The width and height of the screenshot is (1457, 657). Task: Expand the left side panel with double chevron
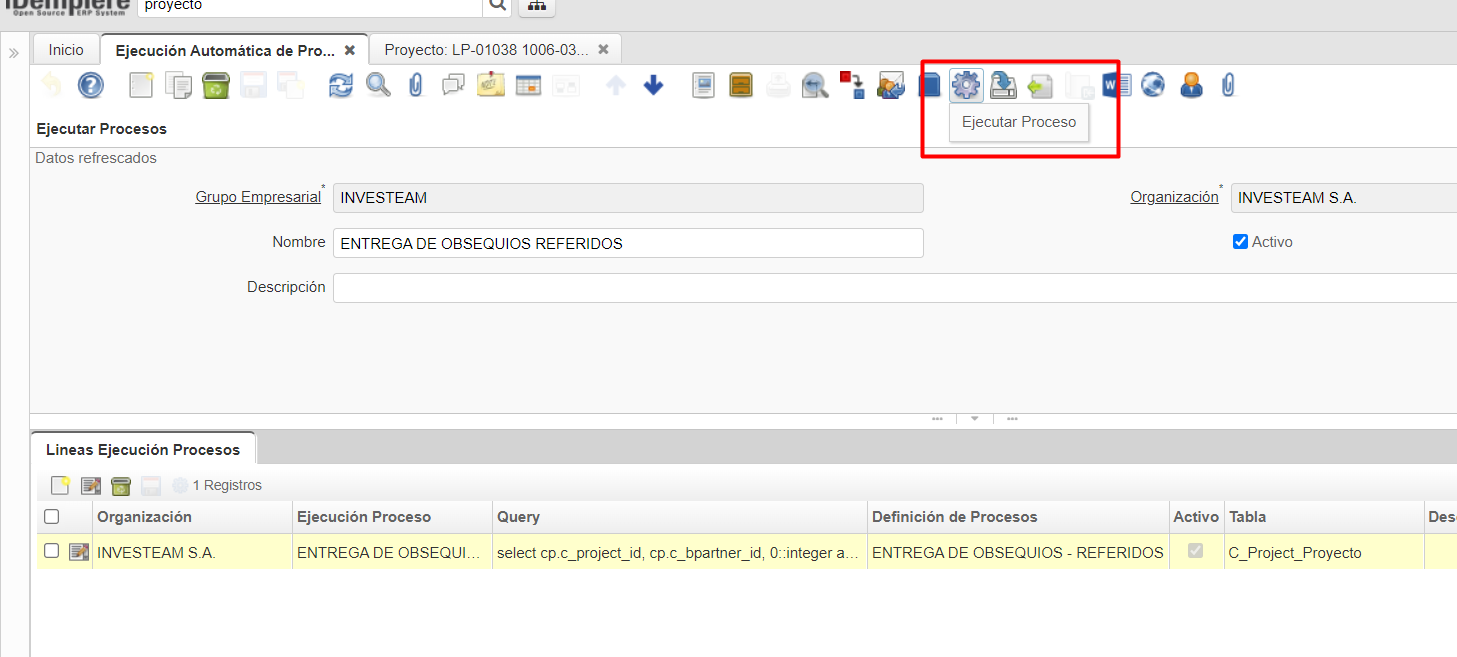click(x=14, y=53)
